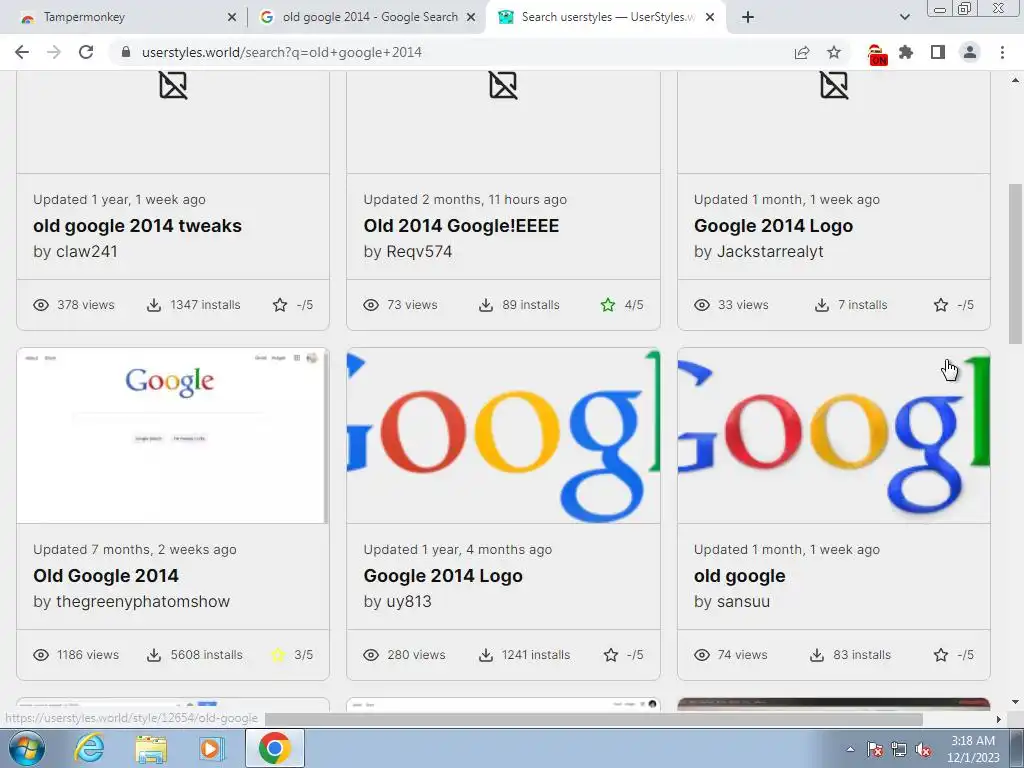
Task: Open old google style by sansuu
Action: tap(739, 576)
